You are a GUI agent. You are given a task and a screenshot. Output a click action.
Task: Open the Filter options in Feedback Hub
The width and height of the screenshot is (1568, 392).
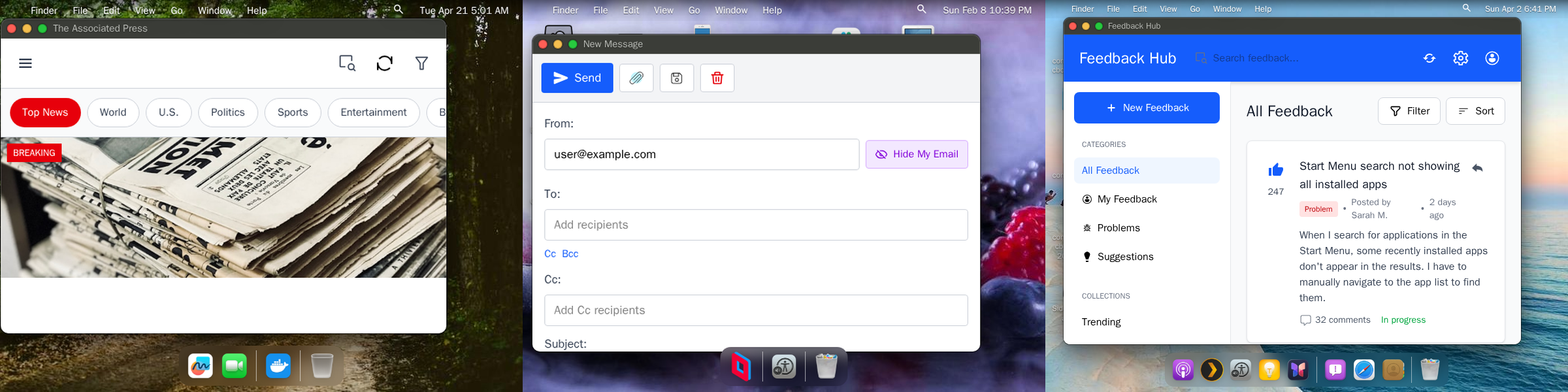click(x=1409, y=111)
